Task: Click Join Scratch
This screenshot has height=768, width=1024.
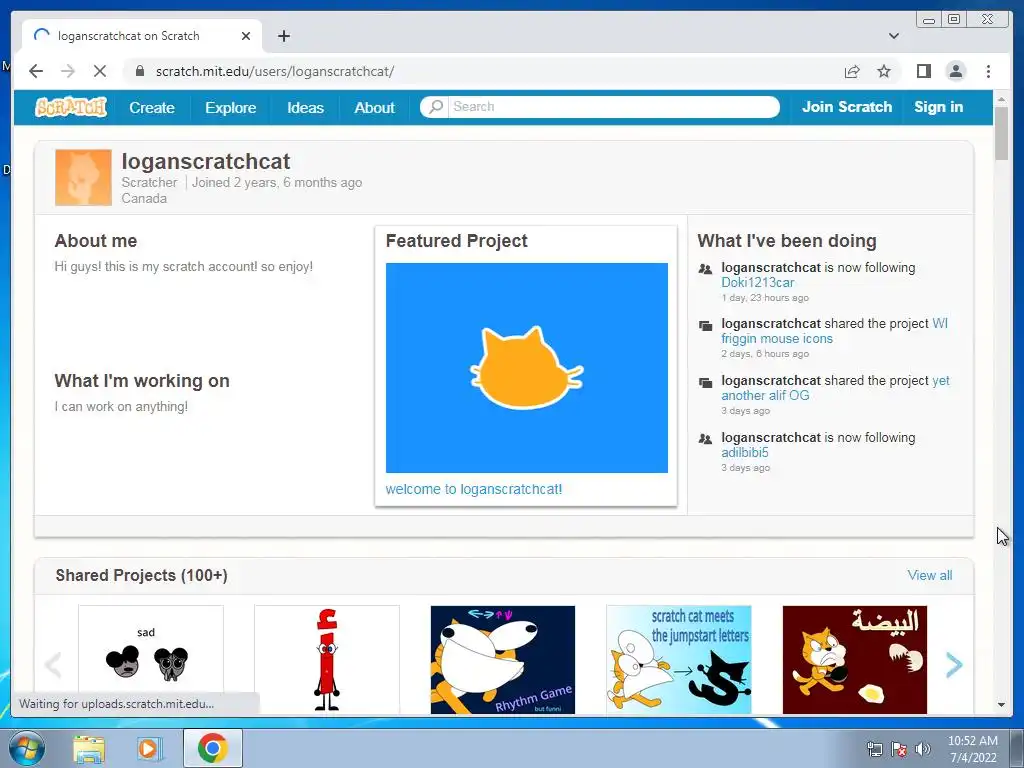Action: pyautogui.click(x=846, y=107)
